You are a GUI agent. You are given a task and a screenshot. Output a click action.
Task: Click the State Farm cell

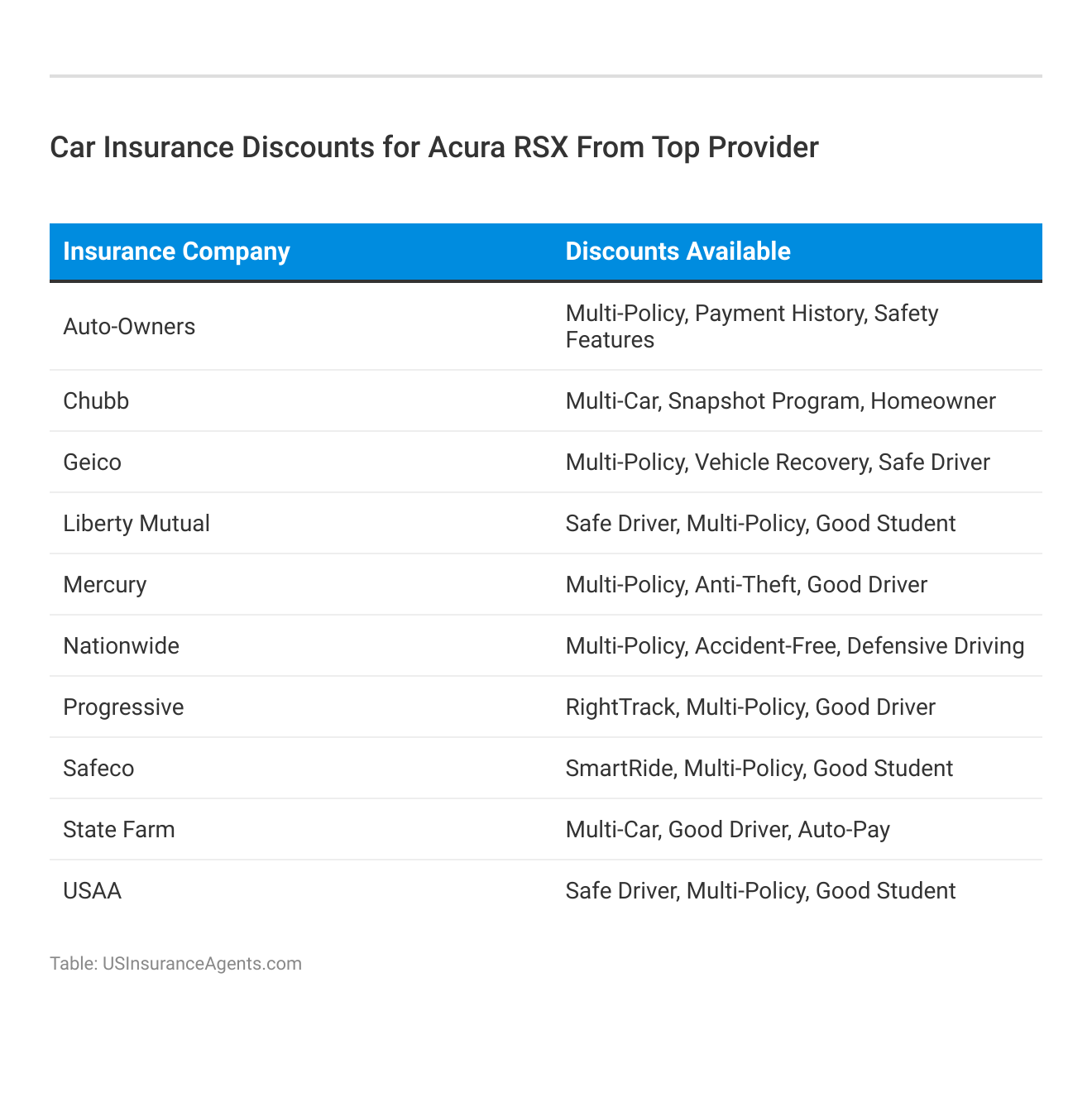click(119, 830)
